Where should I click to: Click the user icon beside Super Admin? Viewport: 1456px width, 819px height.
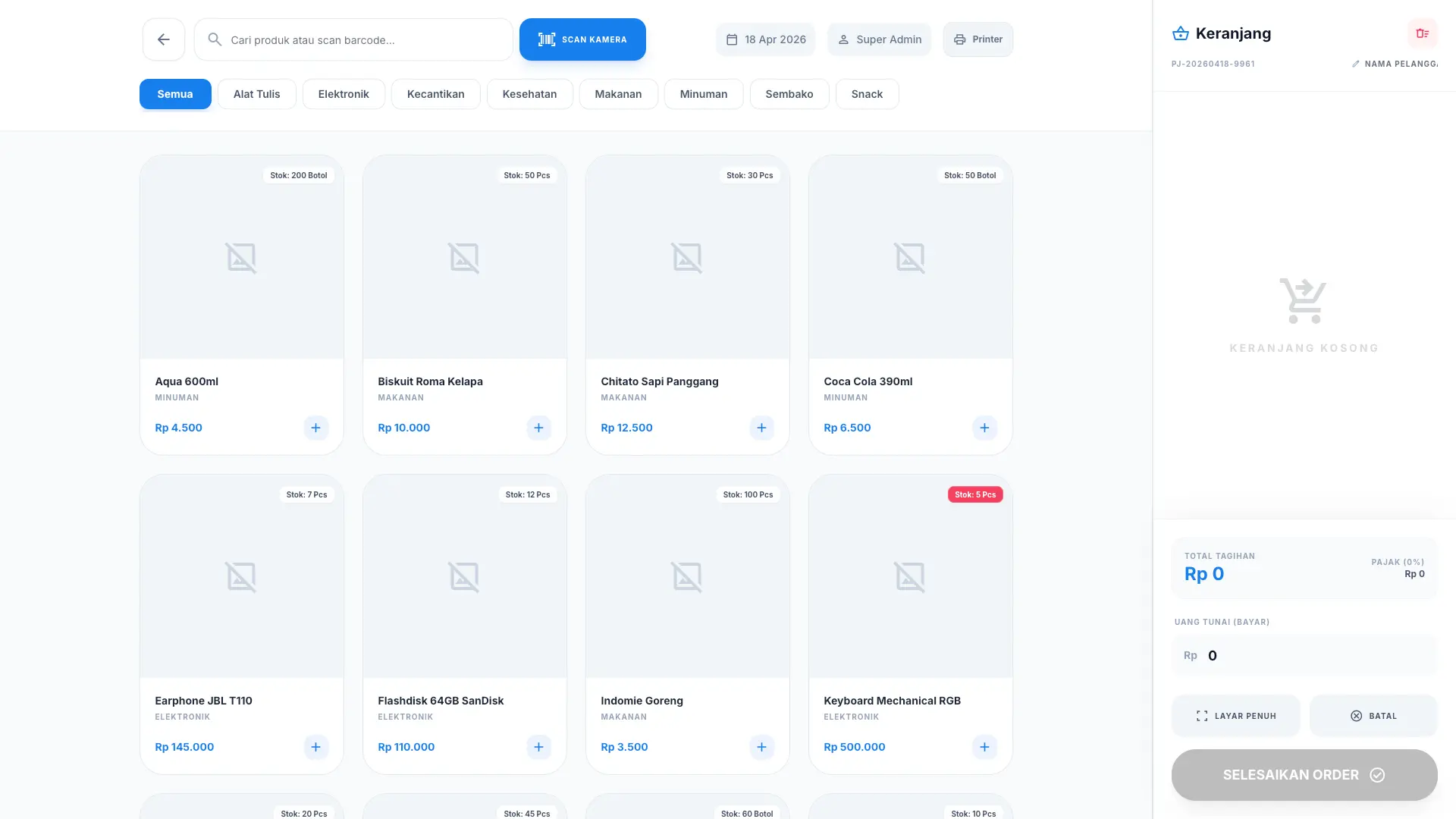pos(843,39)
